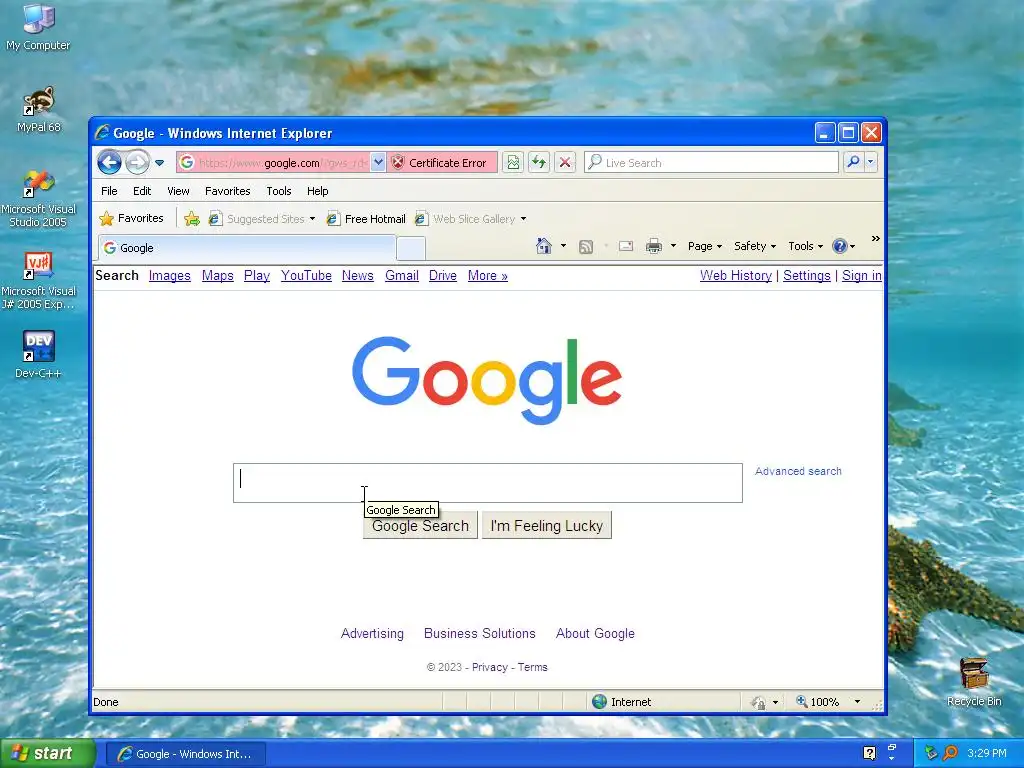Click the Certificate Error security badge
The image size is (1024, 768).
point(441,163)
